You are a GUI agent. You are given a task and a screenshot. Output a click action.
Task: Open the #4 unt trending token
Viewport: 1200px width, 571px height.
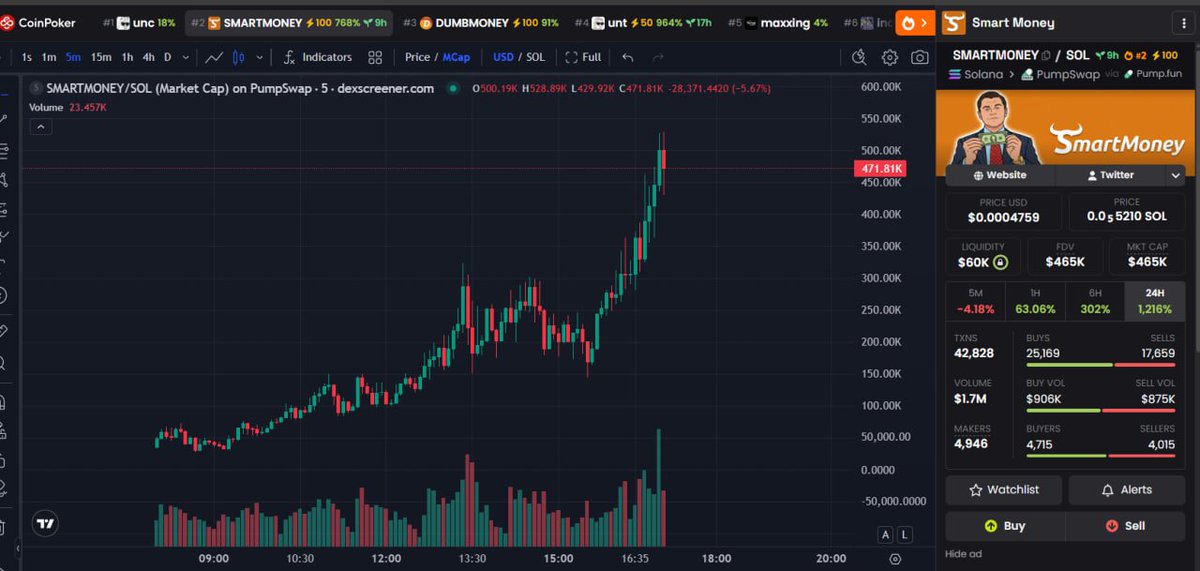(643, 22)
